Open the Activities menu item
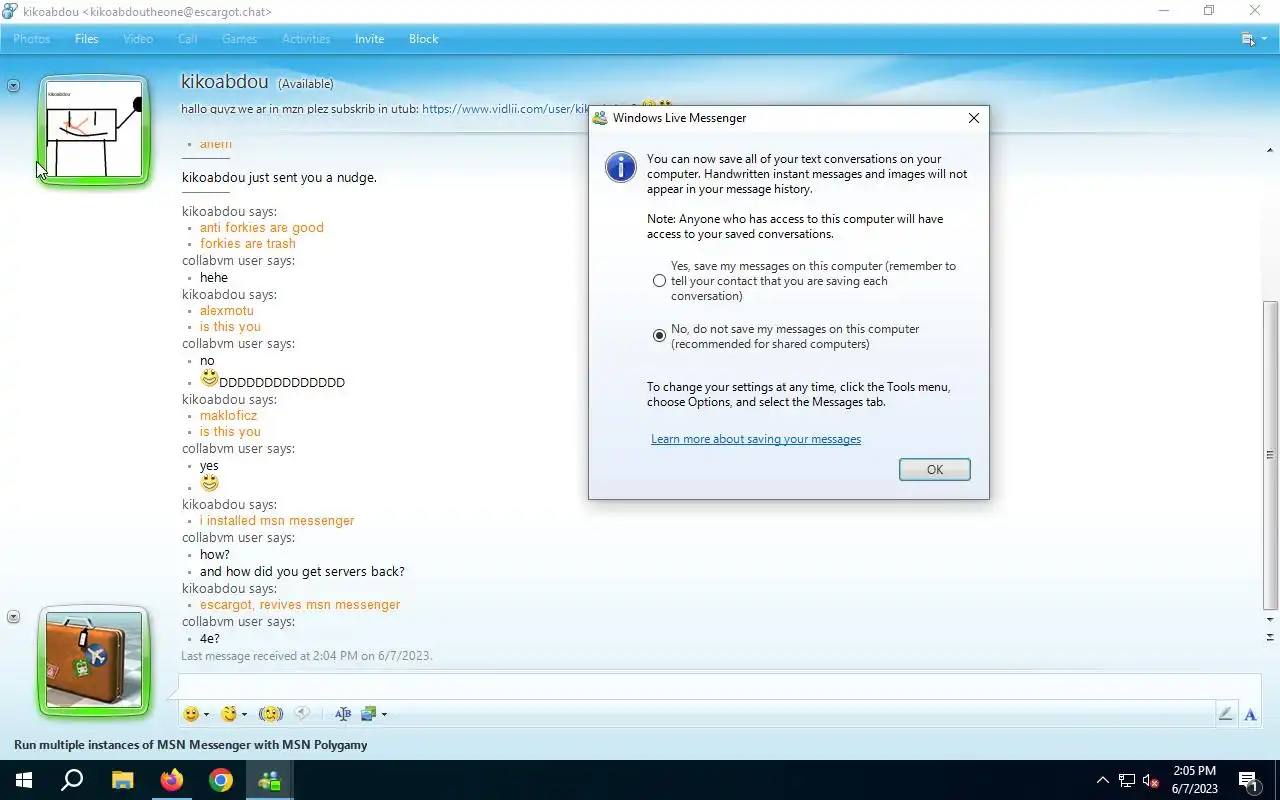The width and height of the screenshot is (1280, 800). 306,39
